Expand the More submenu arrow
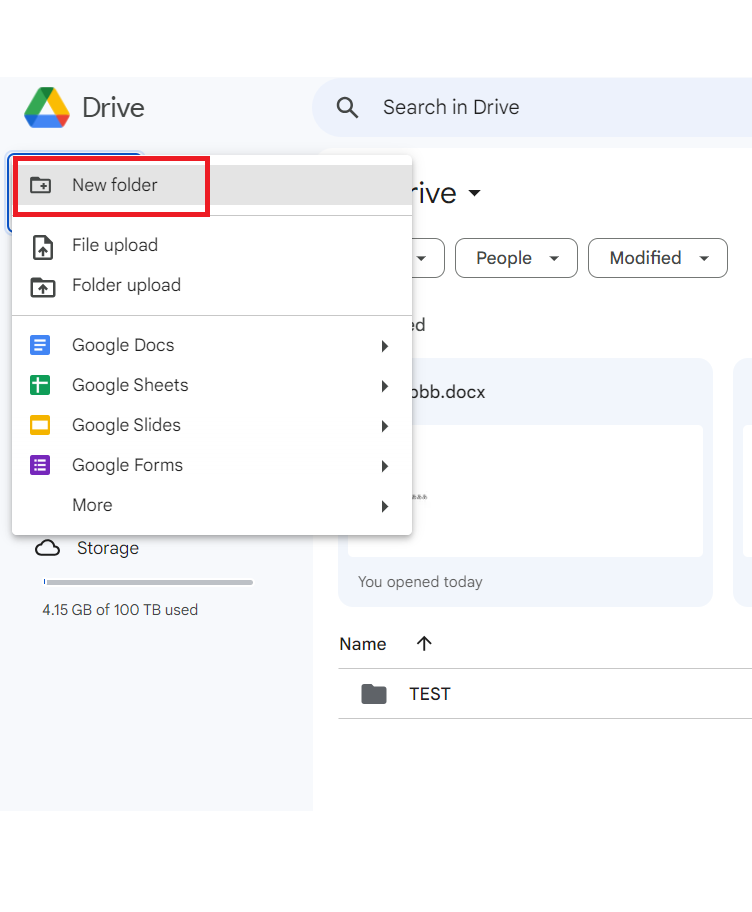This screenshot has height=912, width=752. pos(384,507)
